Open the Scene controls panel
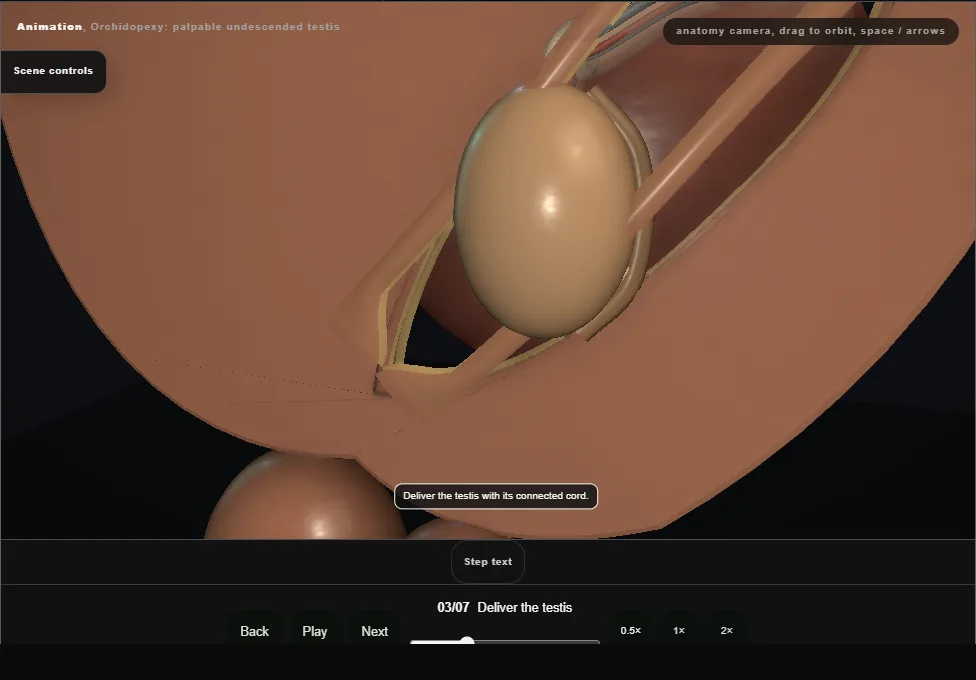The height and width of the screenshot is (680, 976). (54, 71)
